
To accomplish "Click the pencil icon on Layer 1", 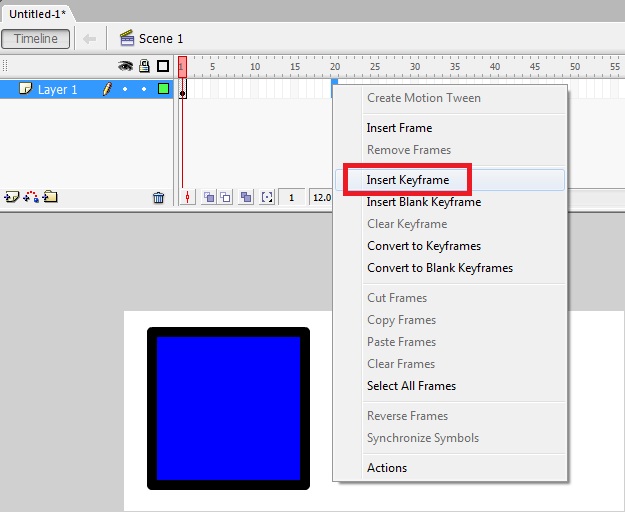I will 107,89.
